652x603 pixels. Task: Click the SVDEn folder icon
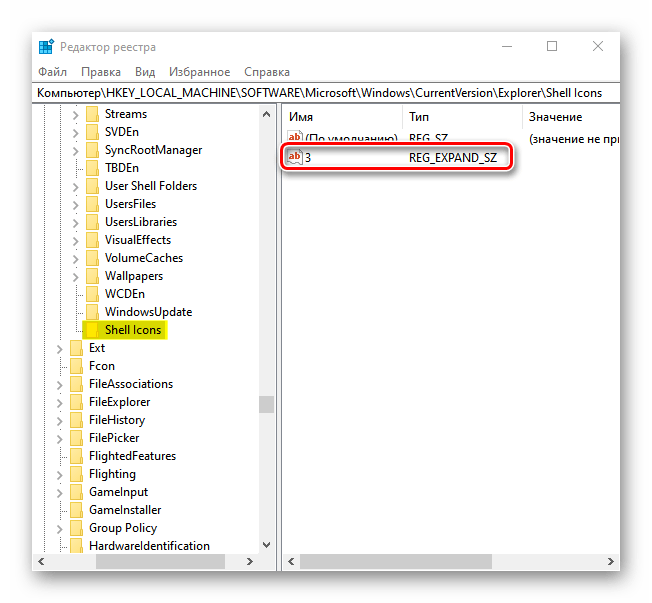click(92, 132)
